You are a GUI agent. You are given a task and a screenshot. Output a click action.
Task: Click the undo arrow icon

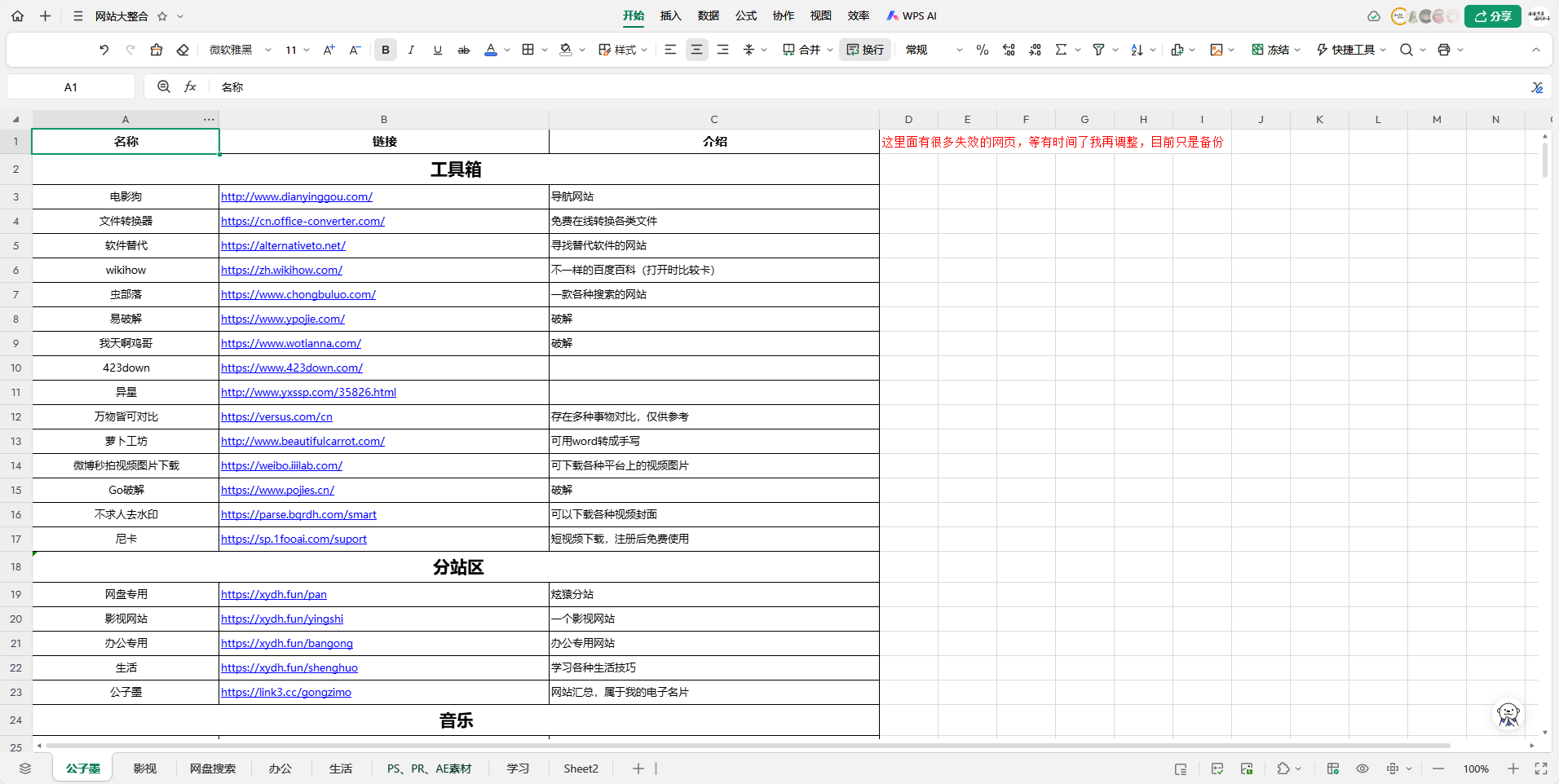click(104, 50)
